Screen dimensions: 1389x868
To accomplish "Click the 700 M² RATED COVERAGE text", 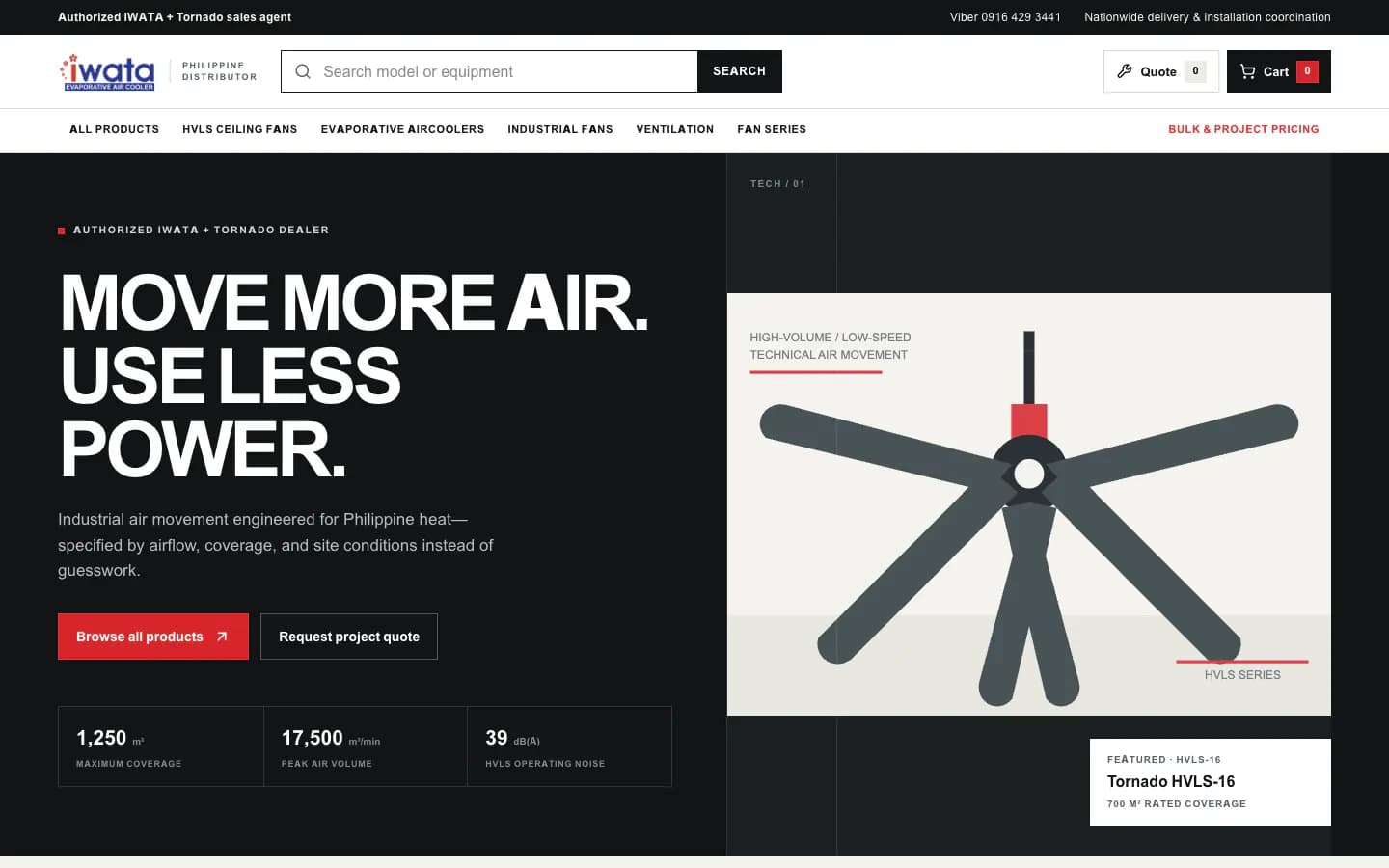I will point(1177,804).
